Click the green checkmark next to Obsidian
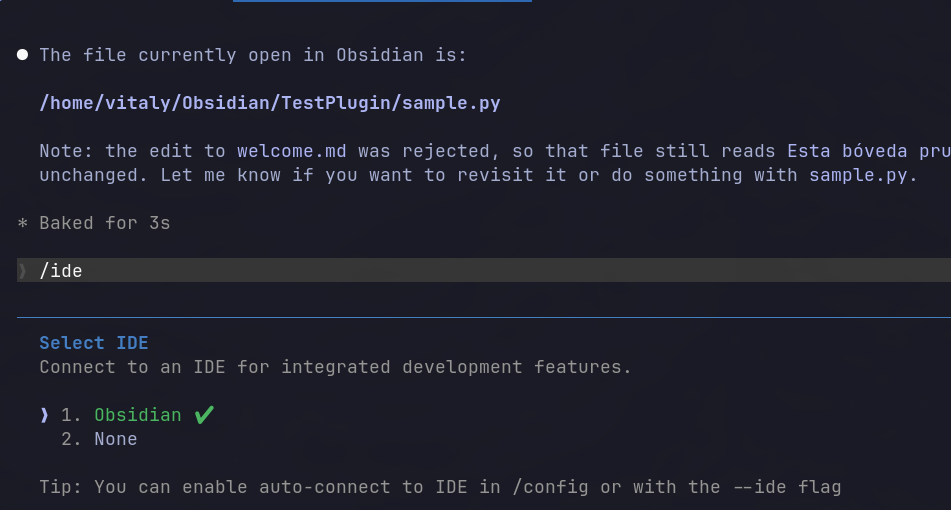 (204, 415)
